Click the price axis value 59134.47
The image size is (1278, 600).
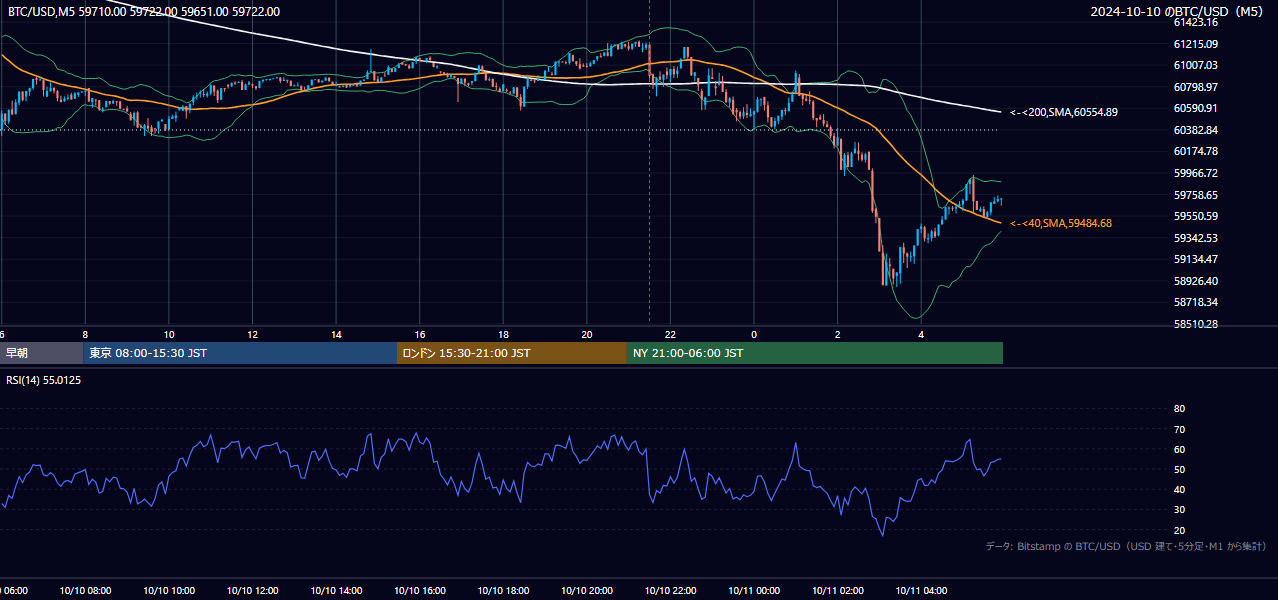1195,259
